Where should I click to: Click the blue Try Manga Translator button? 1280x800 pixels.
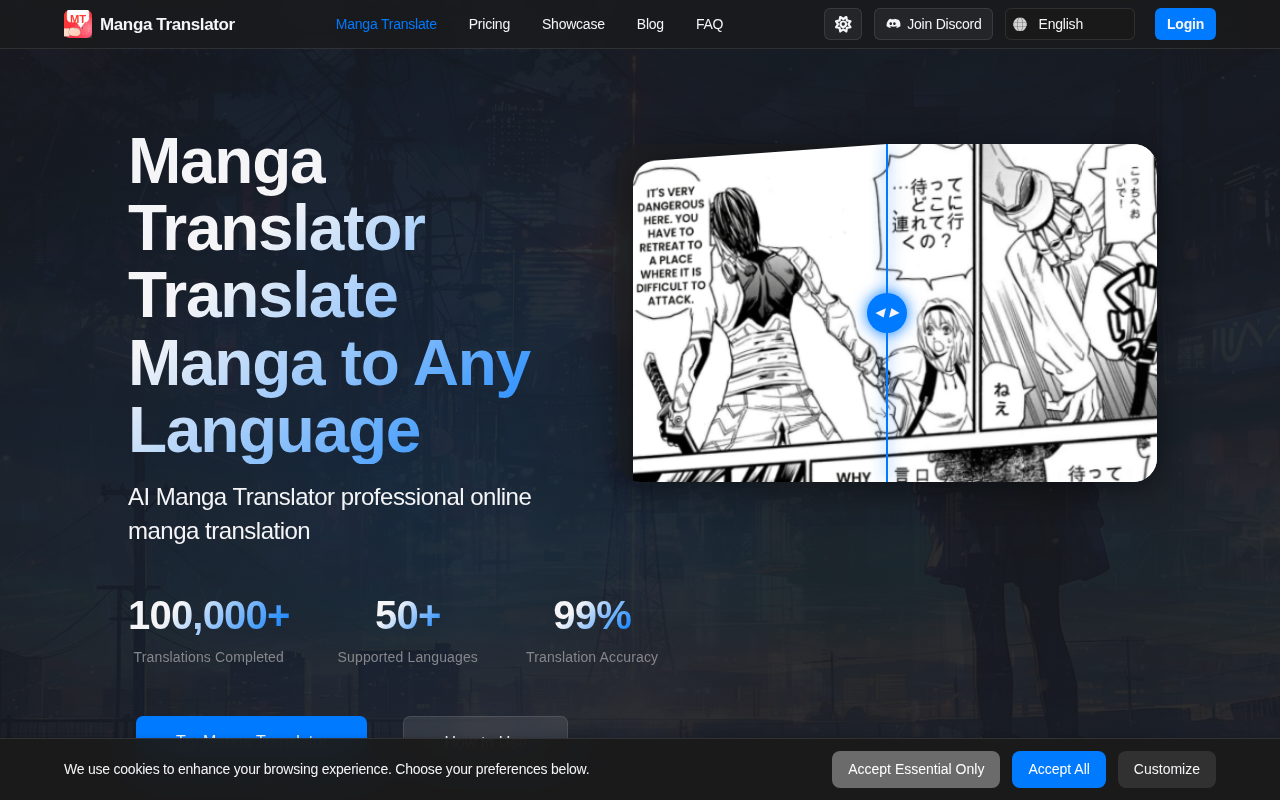click(x=251, y=728)
